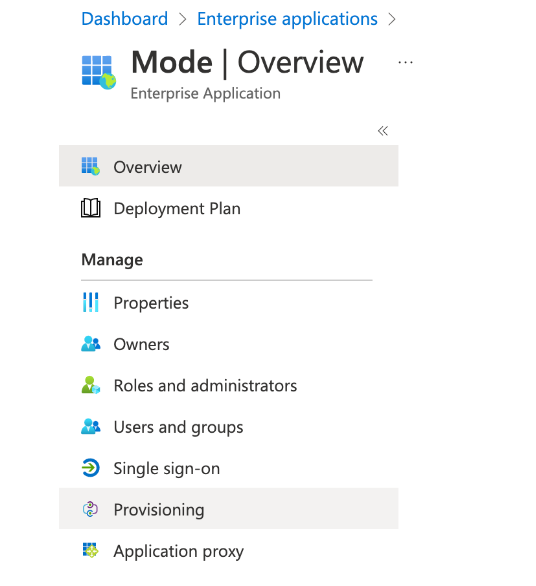This screenshot has height=586, width=536.
Task: Open the ellipsis more options menu
Action: (406, 62)
